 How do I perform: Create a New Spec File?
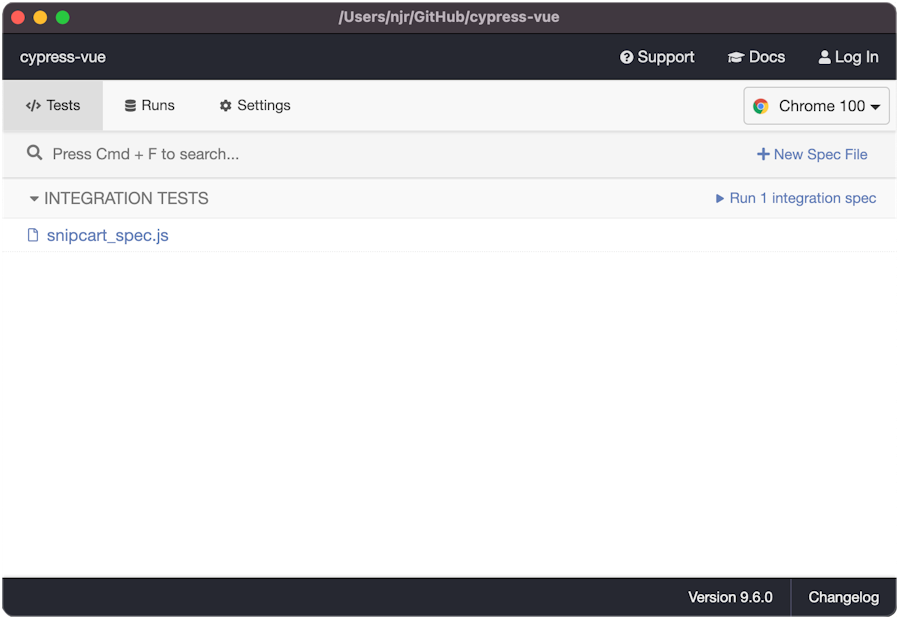812,154
